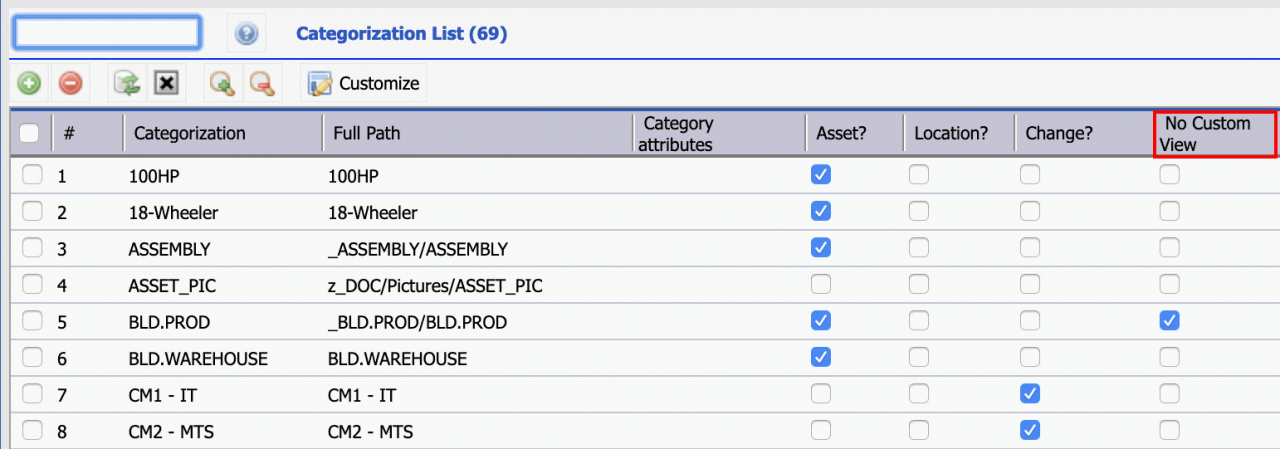Click the green add record icon
The height and width of the screenshot is (449, 1280).
point(29,84)
